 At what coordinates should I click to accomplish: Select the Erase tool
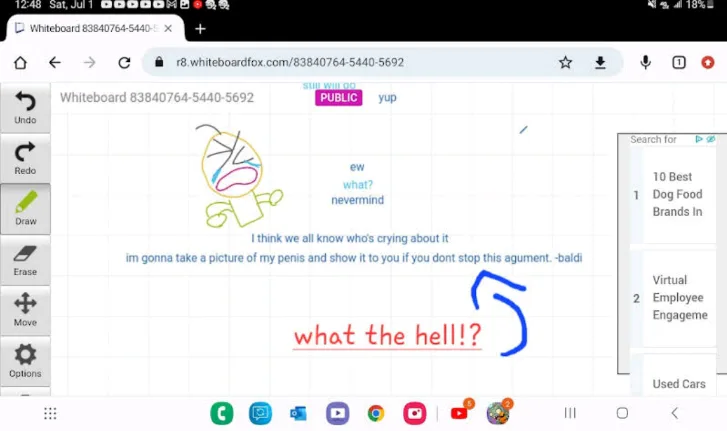(25, 260)
